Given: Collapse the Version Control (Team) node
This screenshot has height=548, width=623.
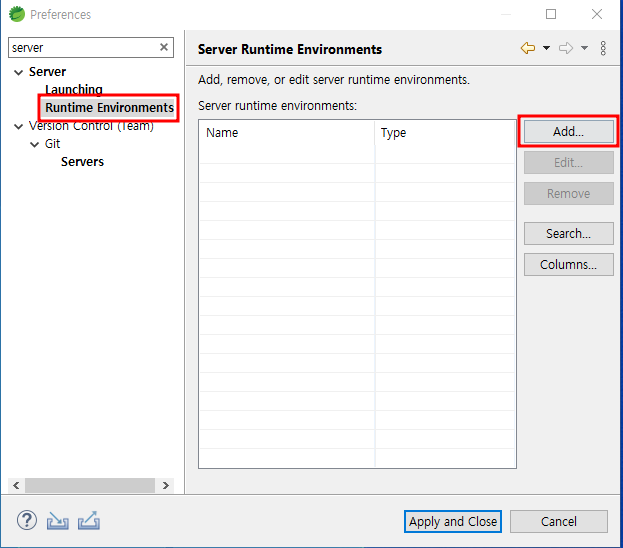Looking at the screenshot, I should tap(18, 126).
